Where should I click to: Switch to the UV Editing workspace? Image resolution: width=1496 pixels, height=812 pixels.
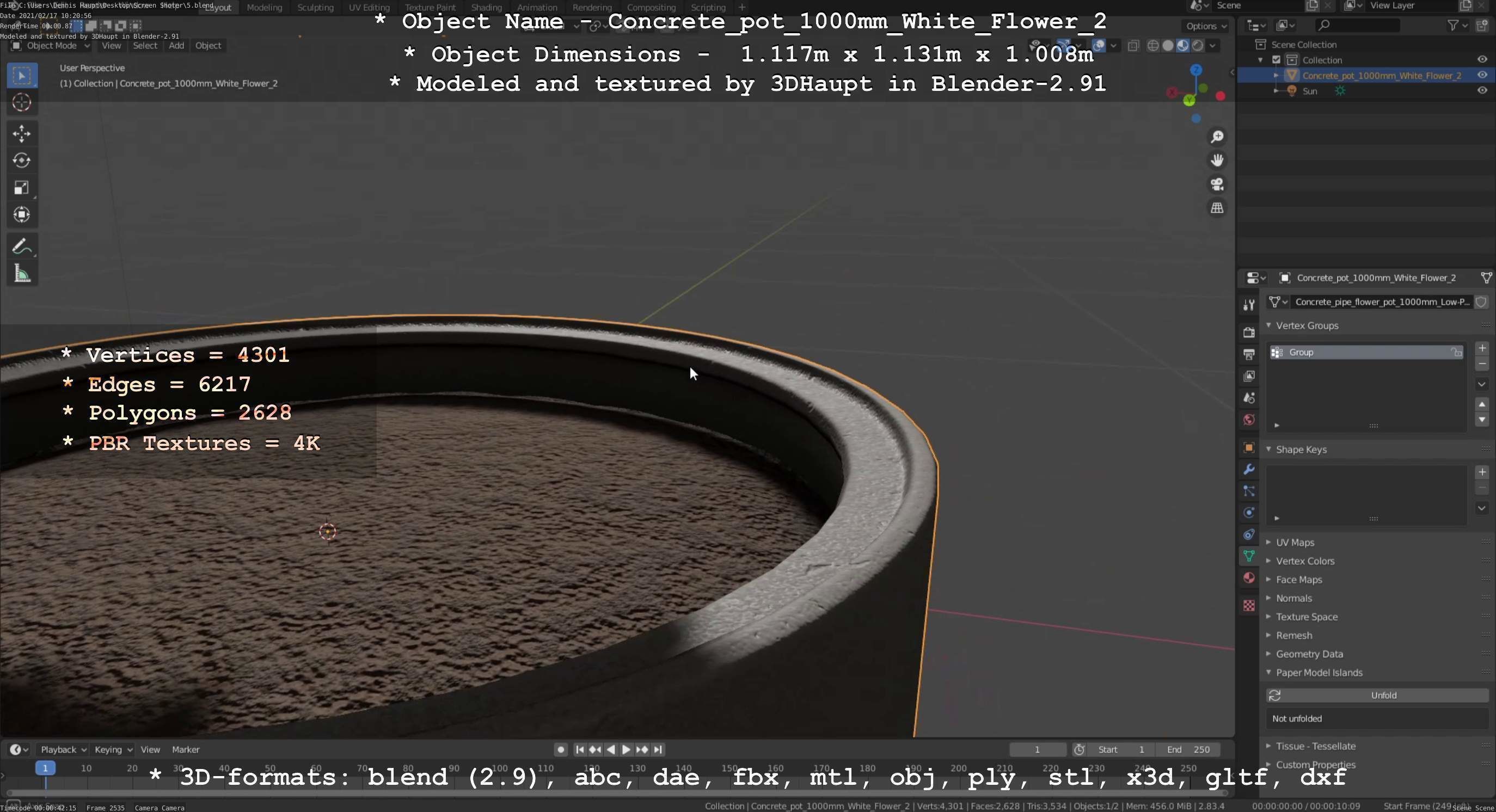369,8
